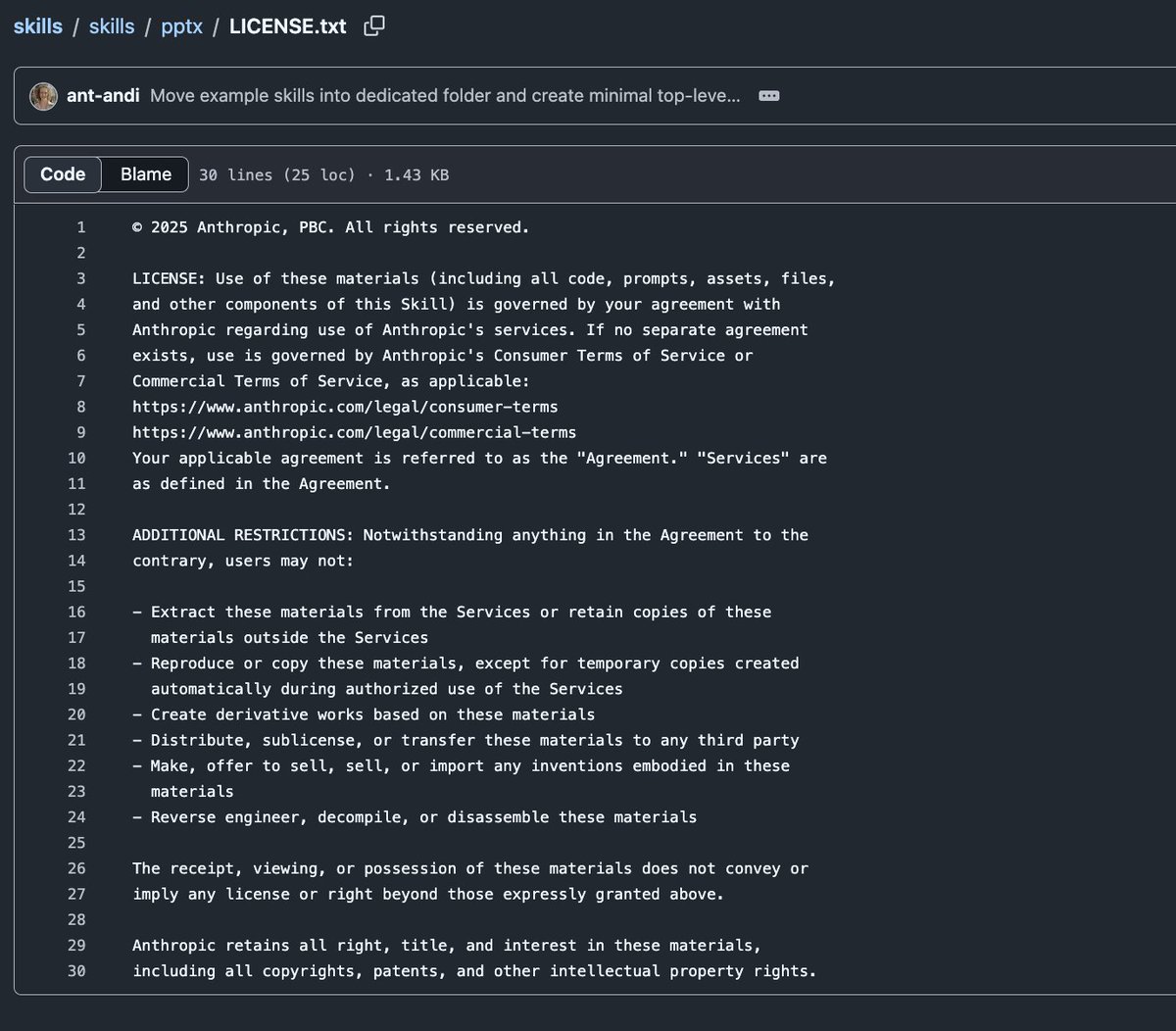Click the copyright line '© 2025 Anthropic, PBC'
Image resolution: width=1176 pixels, height=1031 pixels.
pyautogui.click(x=331, y=227)
